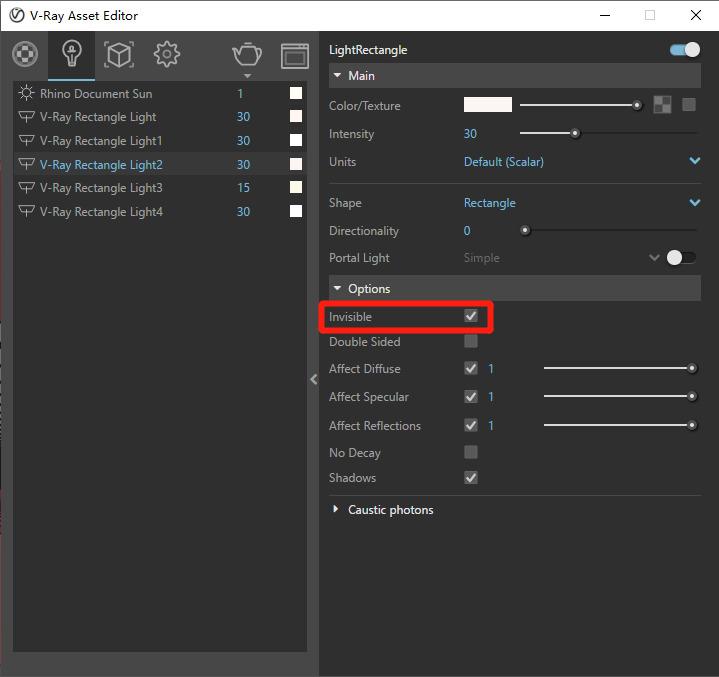
Task: Edit the Intensity value field
Action: coord(470,134)
